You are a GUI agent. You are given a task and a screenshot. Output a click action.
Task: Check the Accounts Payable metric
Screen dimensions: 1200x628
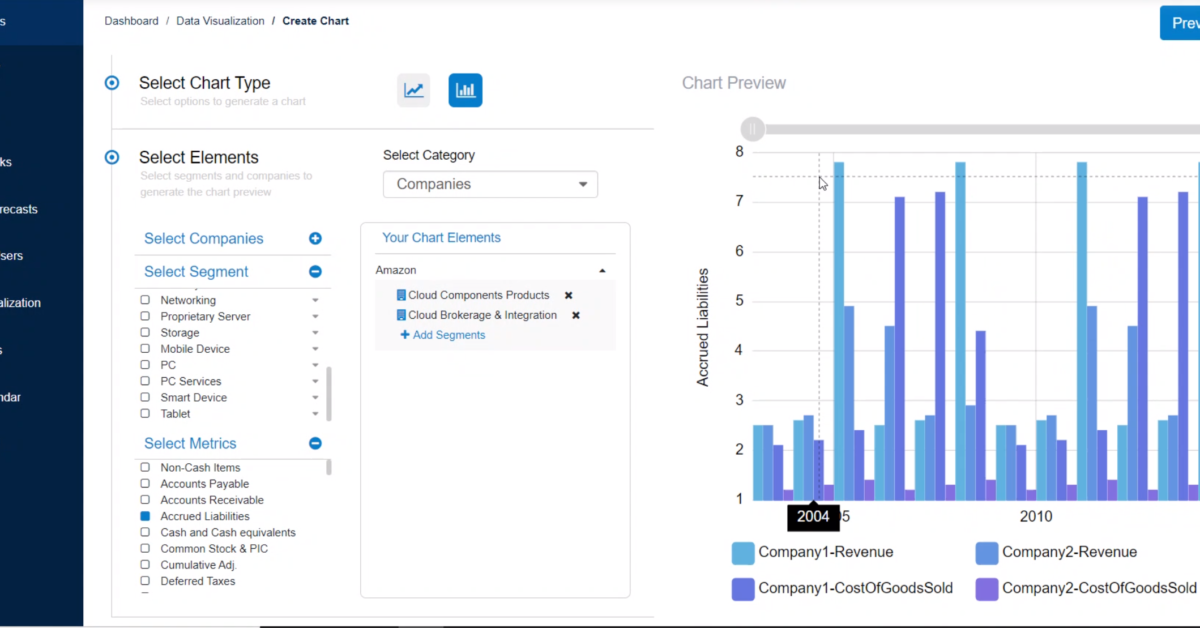coord(145,484)
